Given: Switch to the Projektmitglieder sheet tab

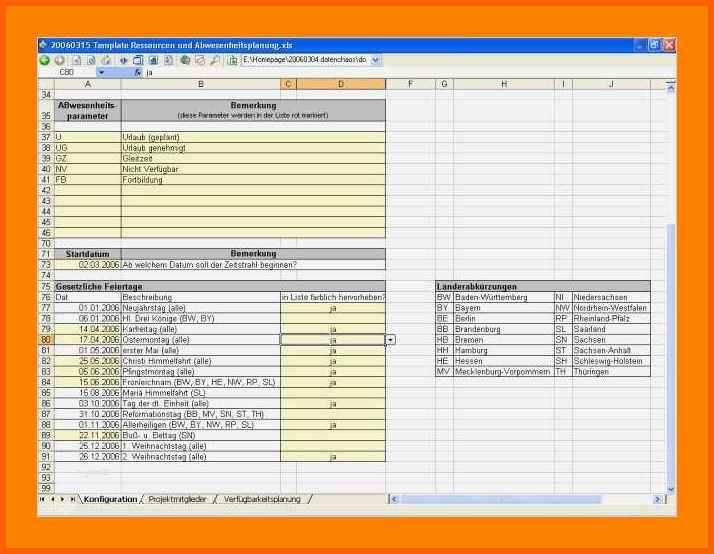Looking at the screenshot, I should coord(177,499).
